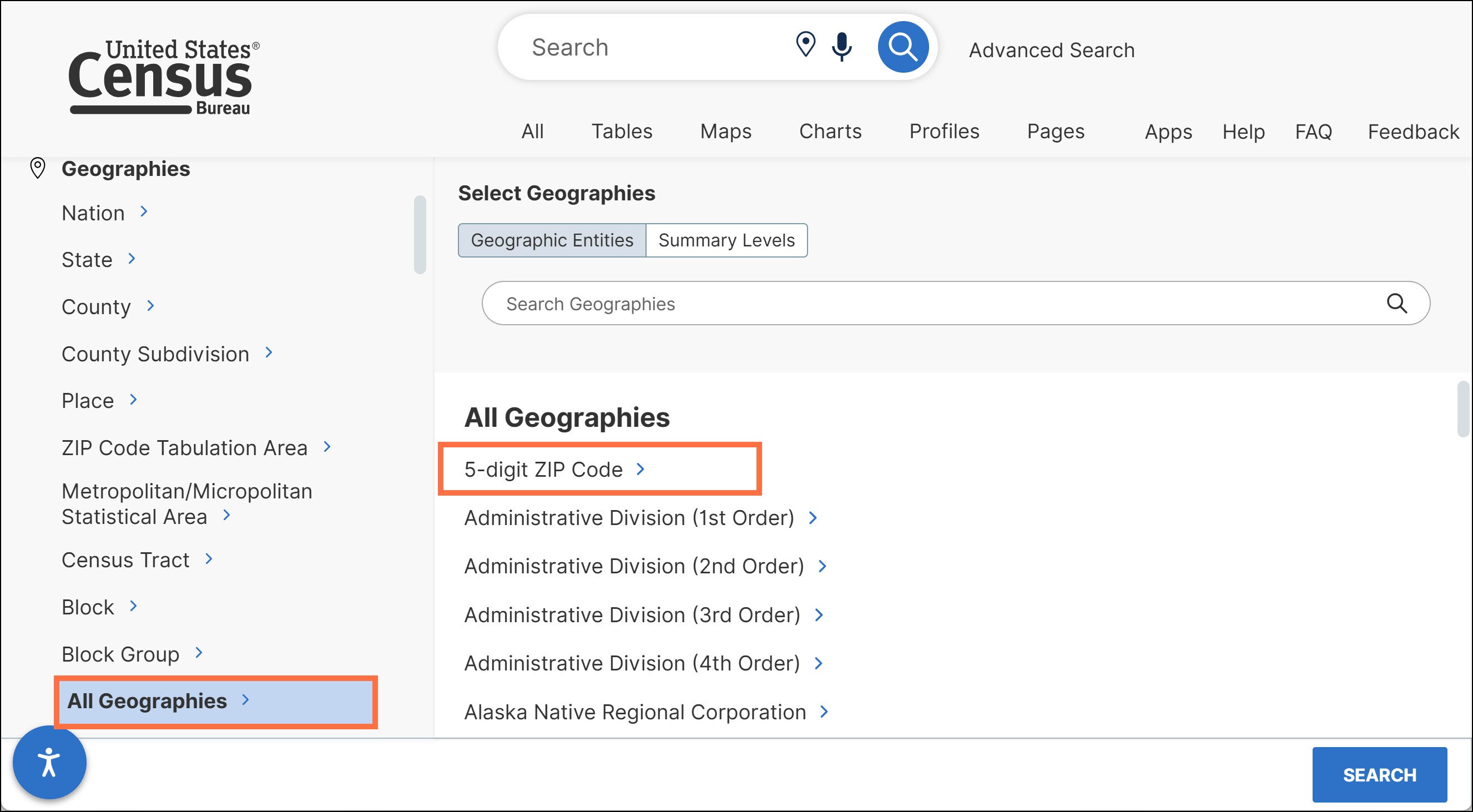
Task: Expand the Block geography
Action: pos(99,607)
